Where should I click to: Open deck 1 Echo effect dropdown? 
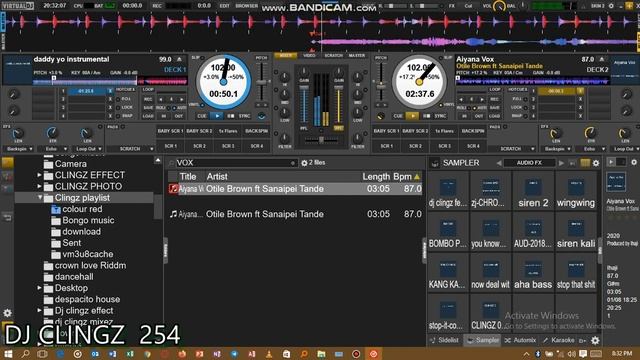pos(53,149)
